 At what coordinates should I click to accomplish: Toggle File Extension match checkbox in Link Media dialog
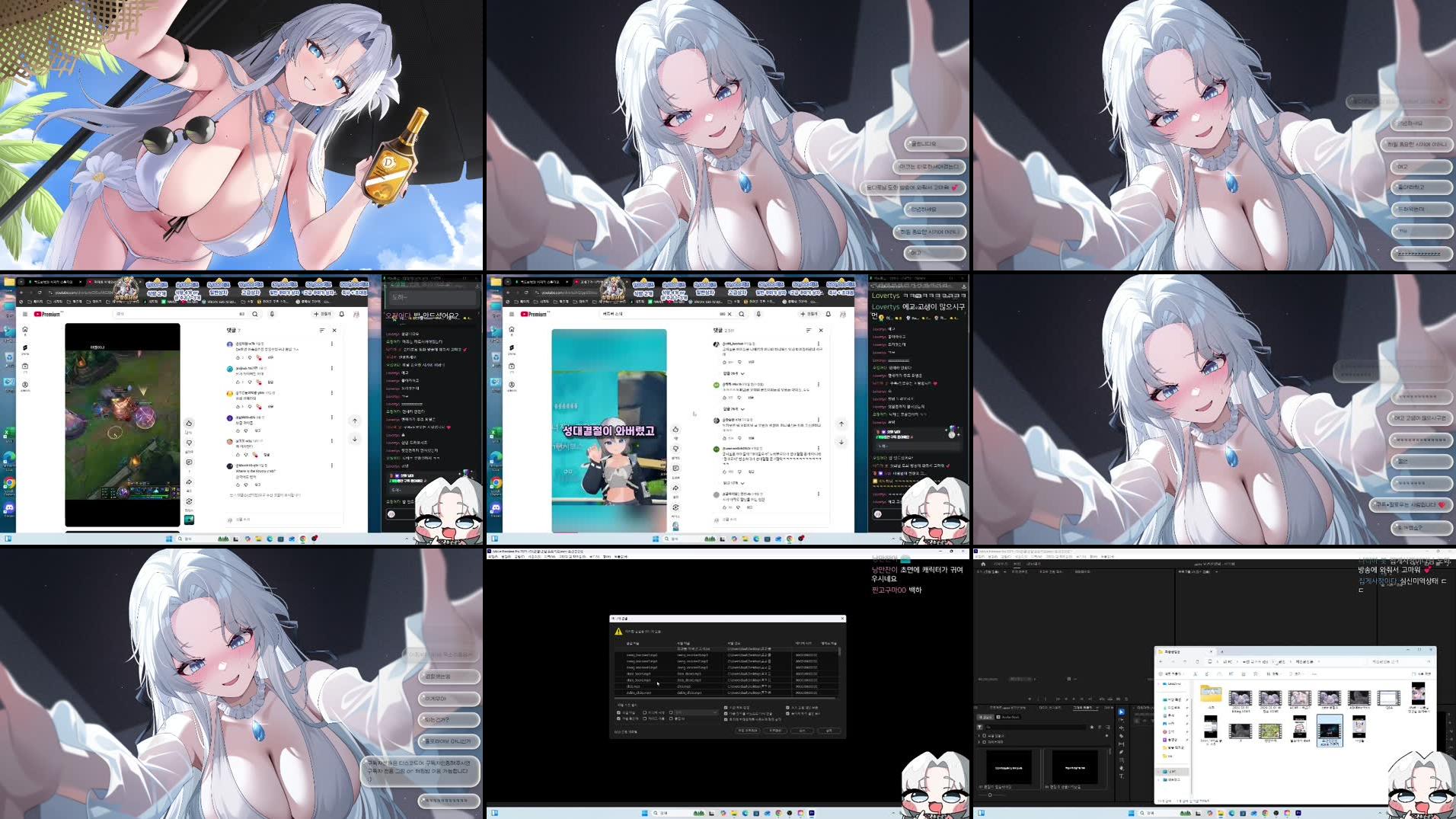click(x=618, y=718)
